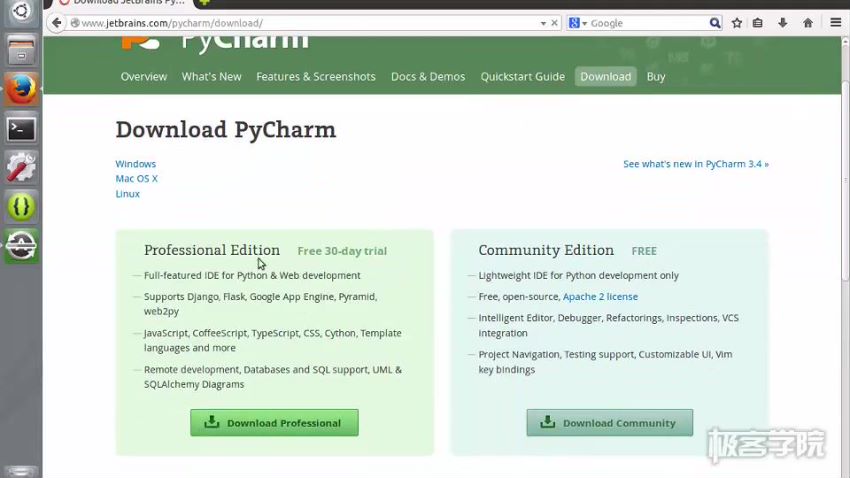Open Software Updater icon in the launcher
The image size is (850, 478).
pyautogui.click(x=21, y=246)
